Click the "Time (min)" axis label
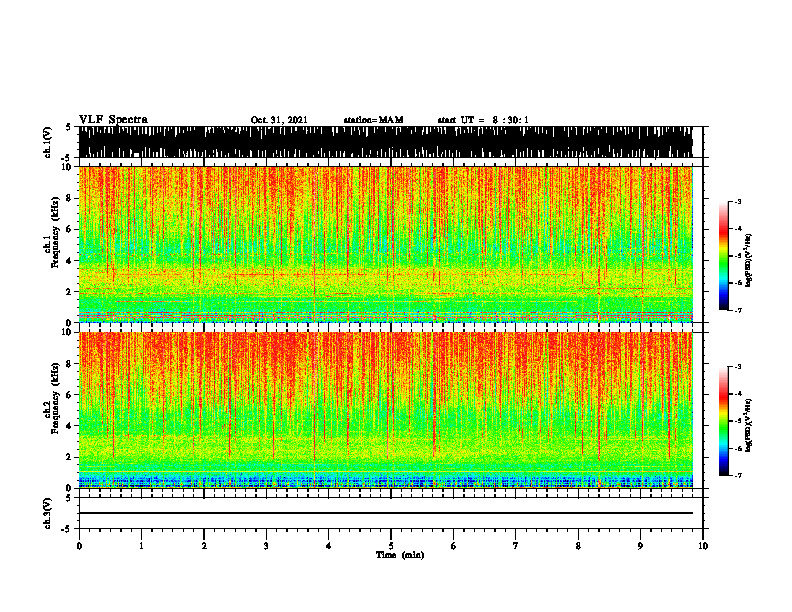Screen dimensions: 792x612 click(400, 555)
